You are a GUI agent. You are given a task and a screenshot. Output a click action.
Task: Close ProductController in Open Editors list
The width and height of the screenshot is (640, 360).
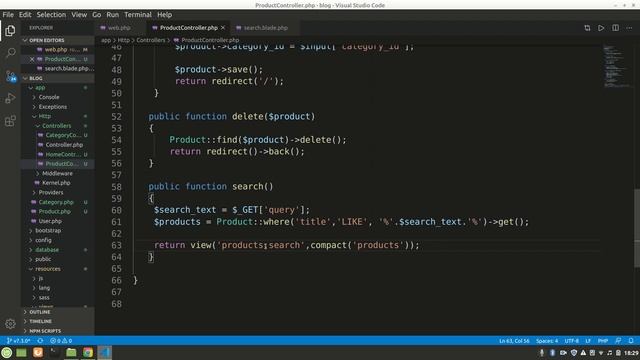click(x=32, y=59)
